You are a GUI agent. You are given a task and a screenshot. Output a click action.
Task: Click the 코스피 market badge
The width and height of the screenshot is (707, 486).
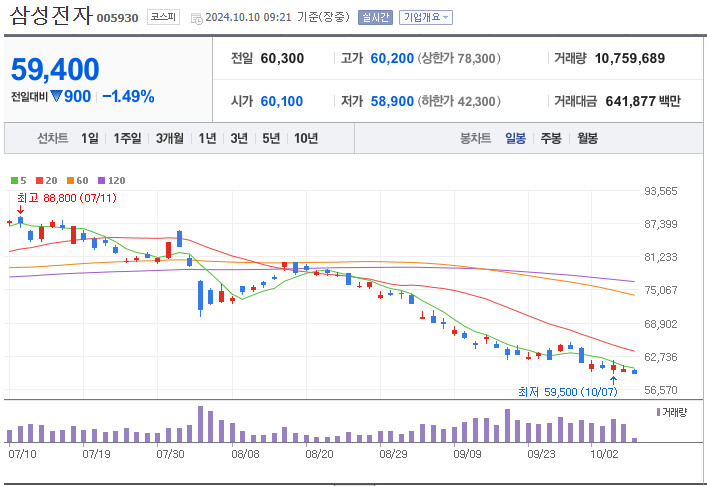click(x=161, y=17)
